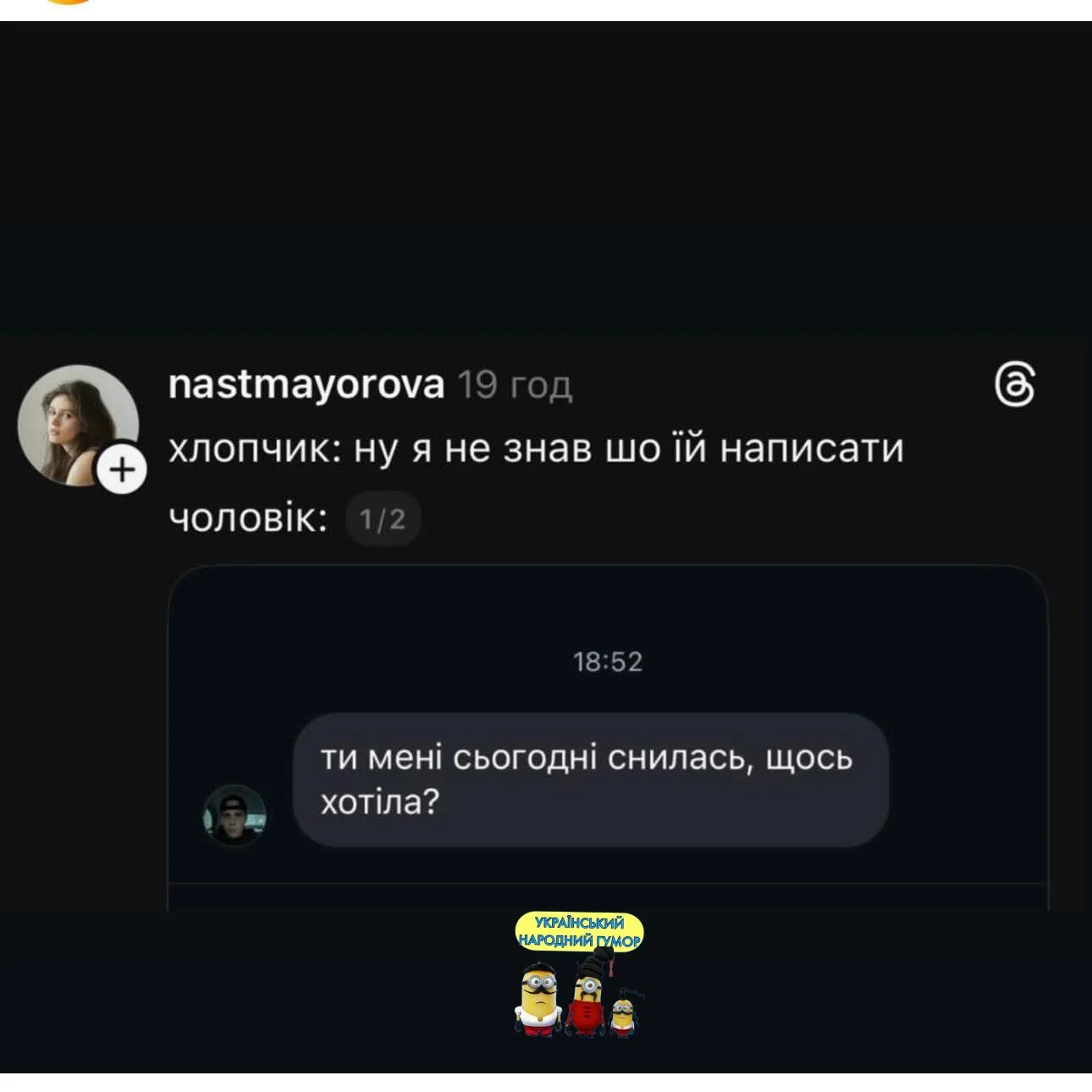This screenshot has width=1092, height=1092.
Task: Tap the 'чоловік:' caption text
Action: click(248, 519)
